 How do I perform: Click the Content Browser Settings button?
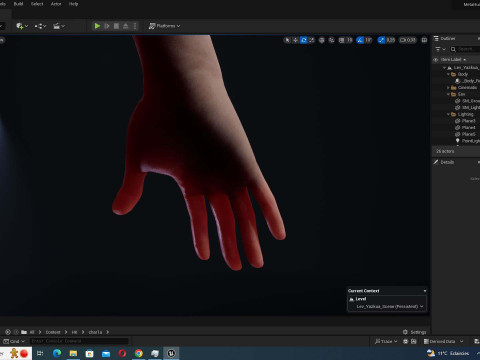414,332
